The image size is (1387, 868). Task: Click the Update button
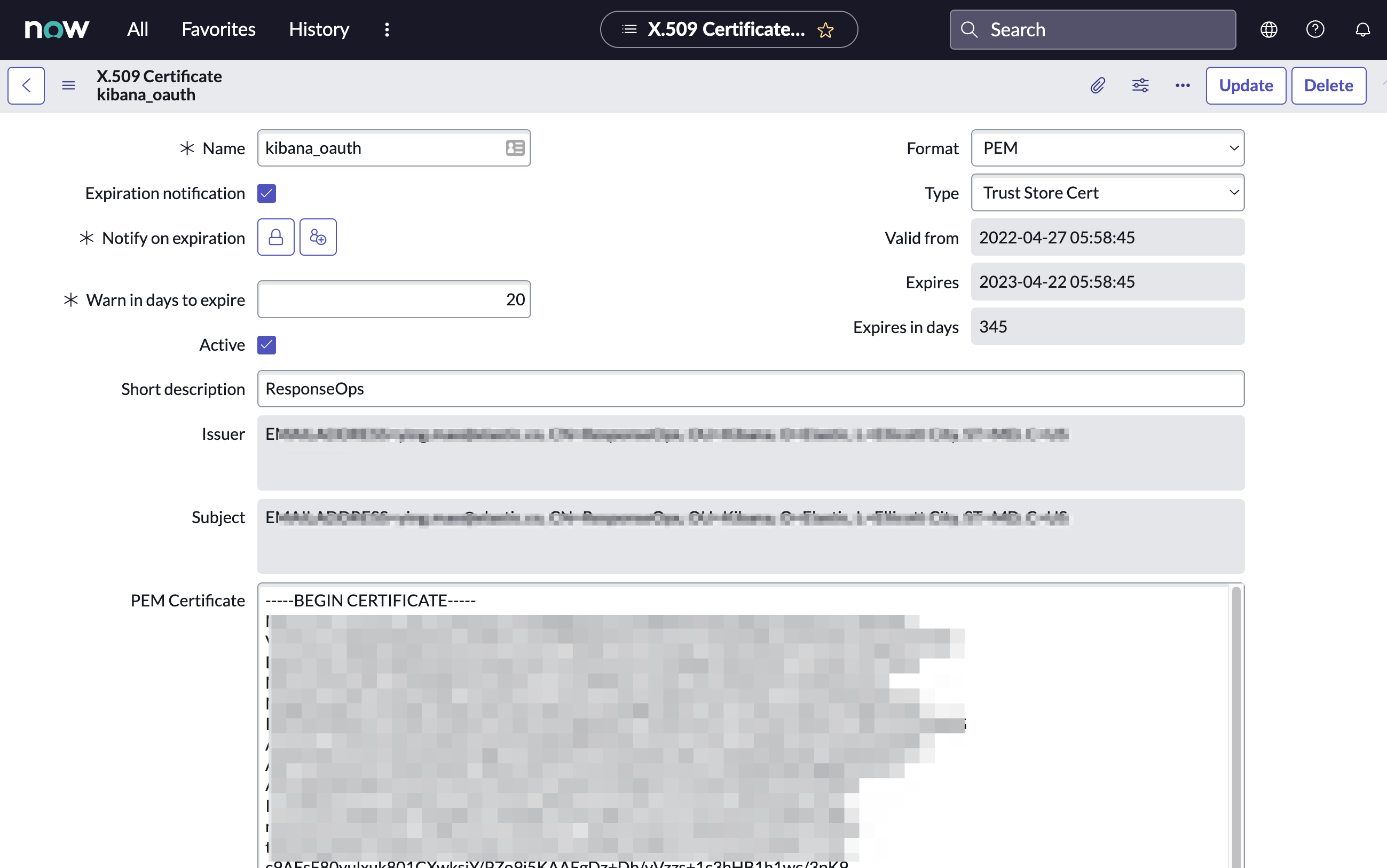pyautogui.click(x=1246, y=85)
